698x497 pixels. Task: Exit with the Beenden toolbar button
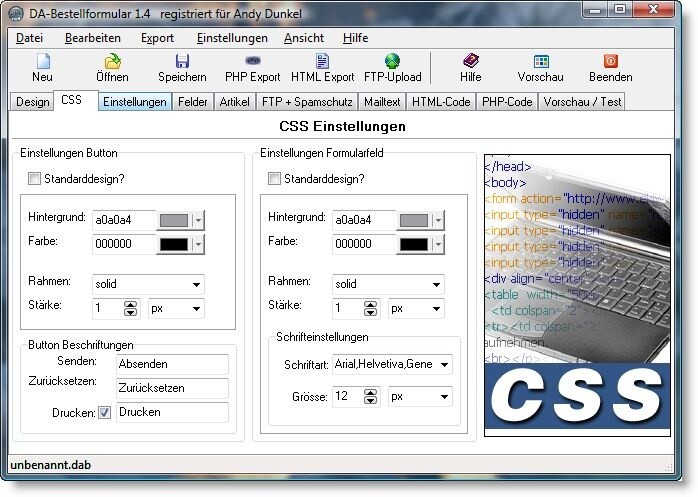(611, 68)
